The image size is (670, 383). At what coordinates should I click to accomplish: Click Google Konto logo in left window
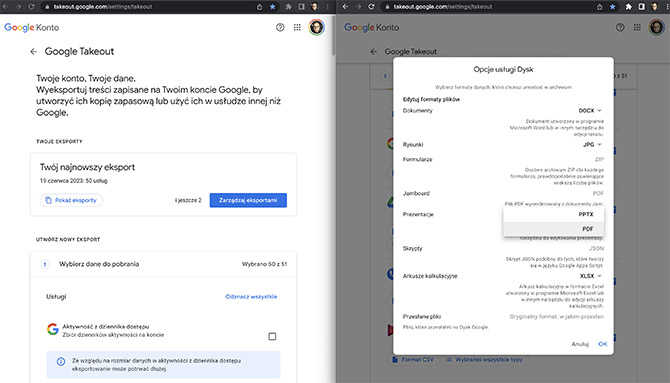tap(32, 27)
